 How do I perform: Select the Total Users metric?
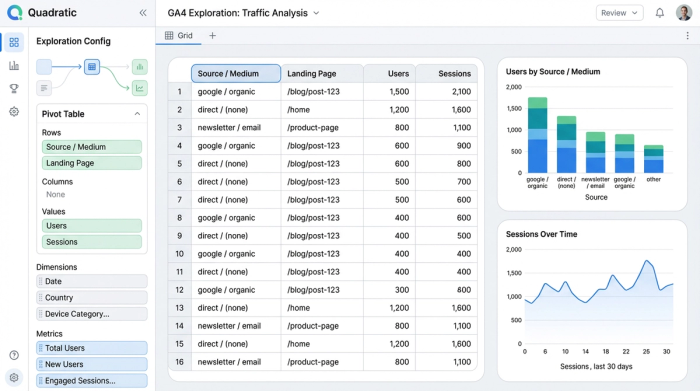pyautogui.click(x=92, y=348)
